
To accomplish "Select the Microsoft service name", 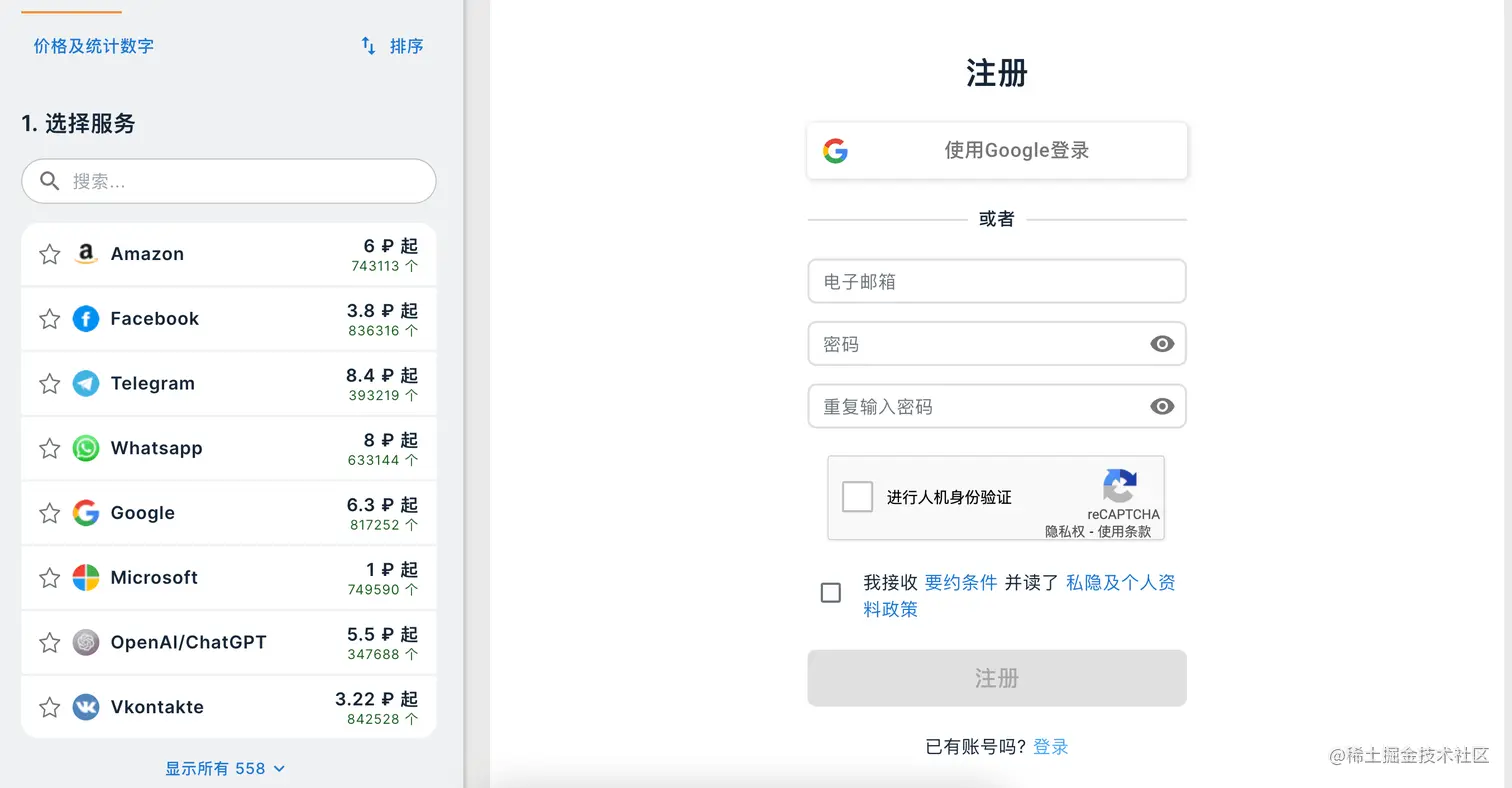I will point(155,578).
